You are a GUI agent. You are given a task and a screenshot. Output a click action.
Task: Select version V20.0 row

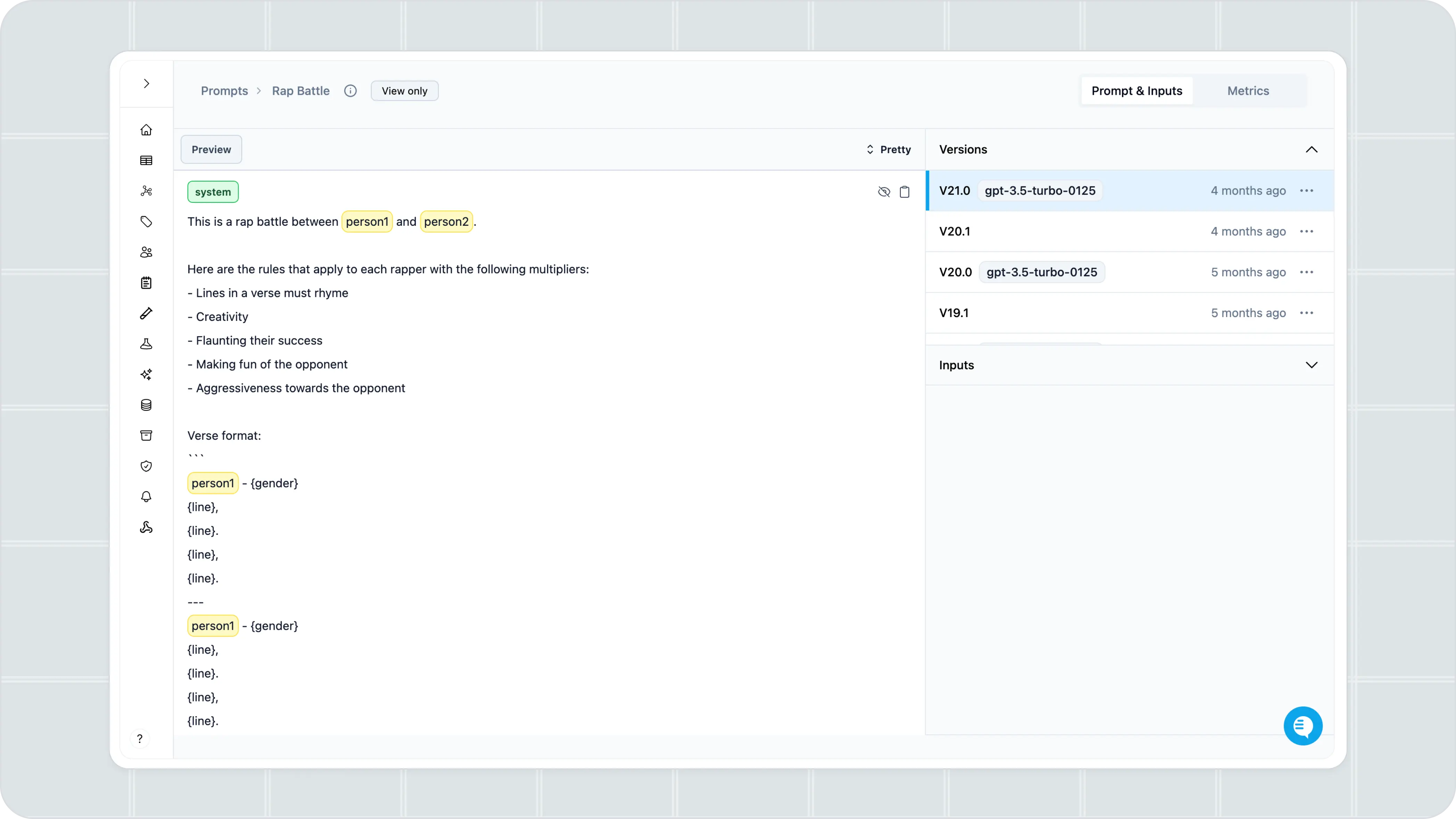pos(1129,272)
